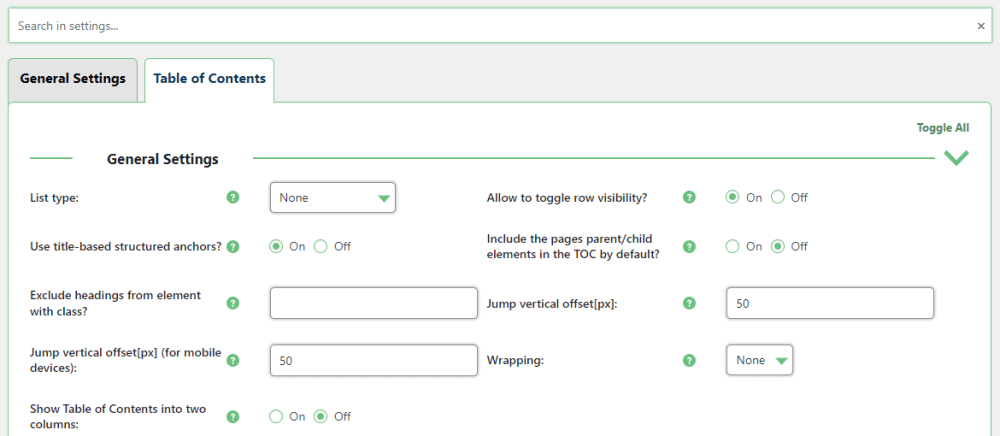Clear the settings search field
The width and height of the screenshot is (1000, 436).
(x=981, y=26)
